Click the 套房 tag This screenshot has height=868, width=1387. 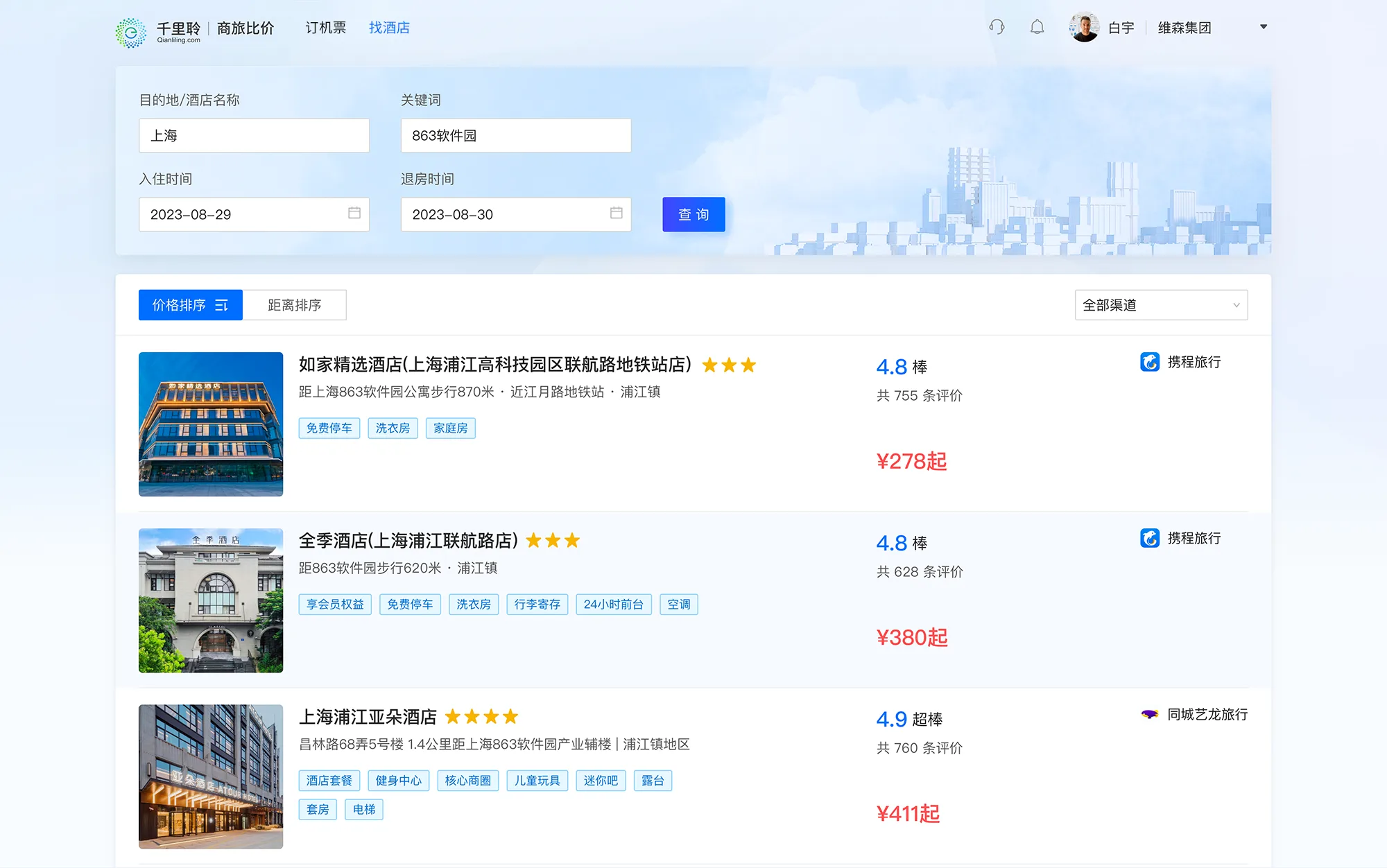(318, 810)
